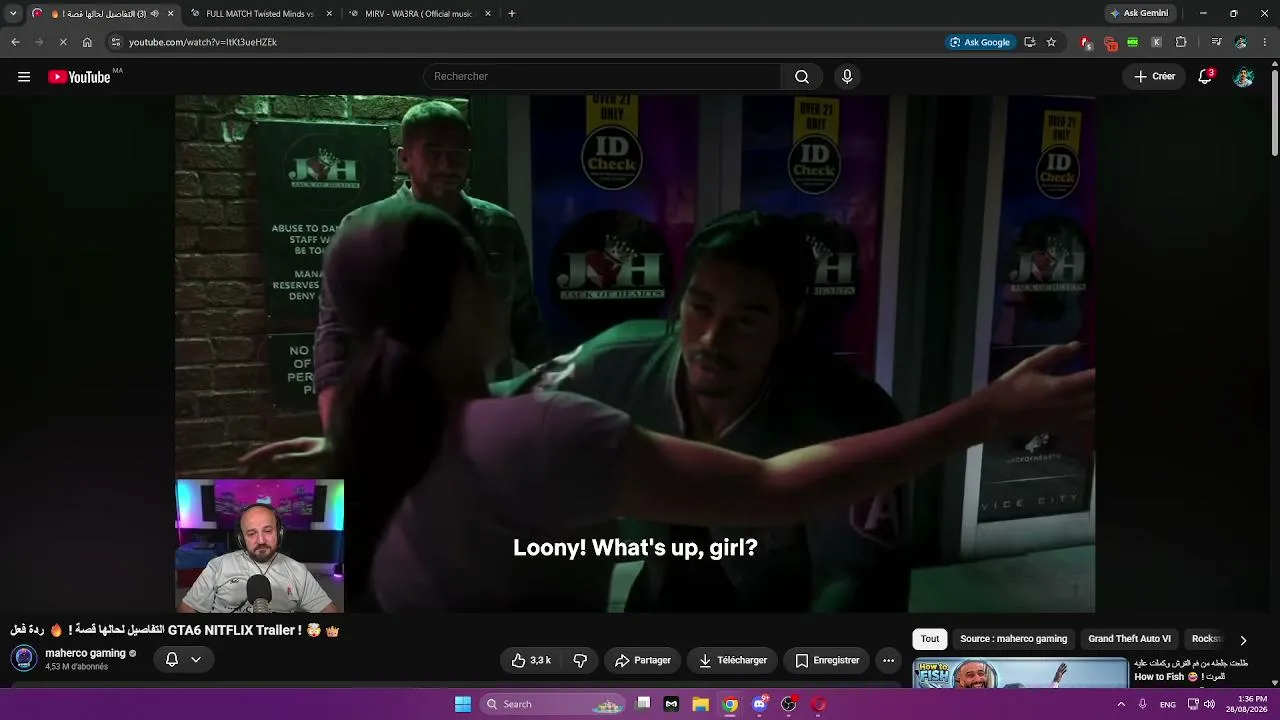Like the video with 3,3 k likes
The width and height of the screenshot is (1280, 720).
click(531, 660)
